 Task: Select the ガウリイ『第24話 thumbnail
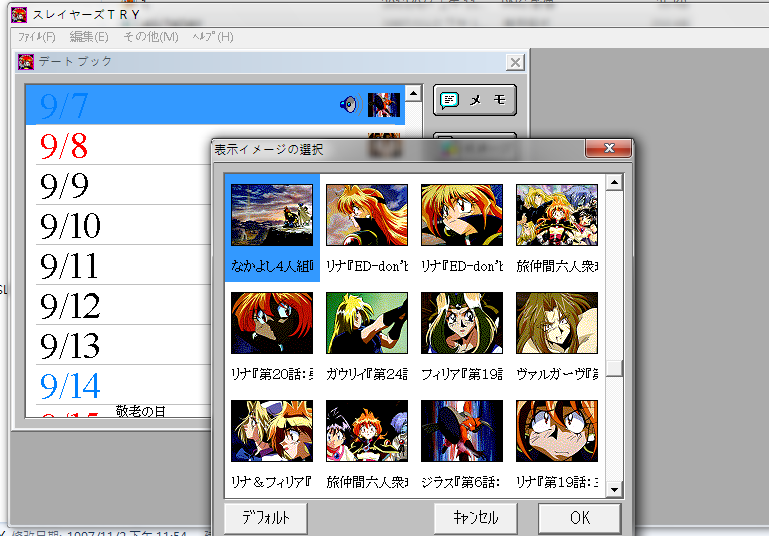pos(367,323)
